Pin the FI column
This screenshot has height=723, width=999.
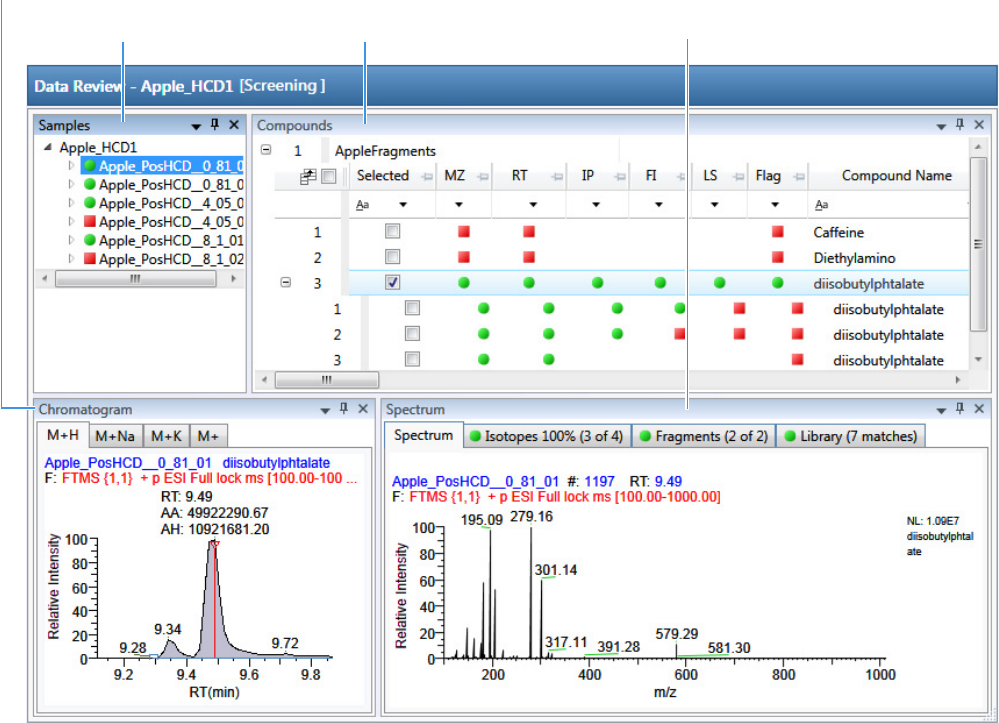pyautogui.click(x=681, y=177)
